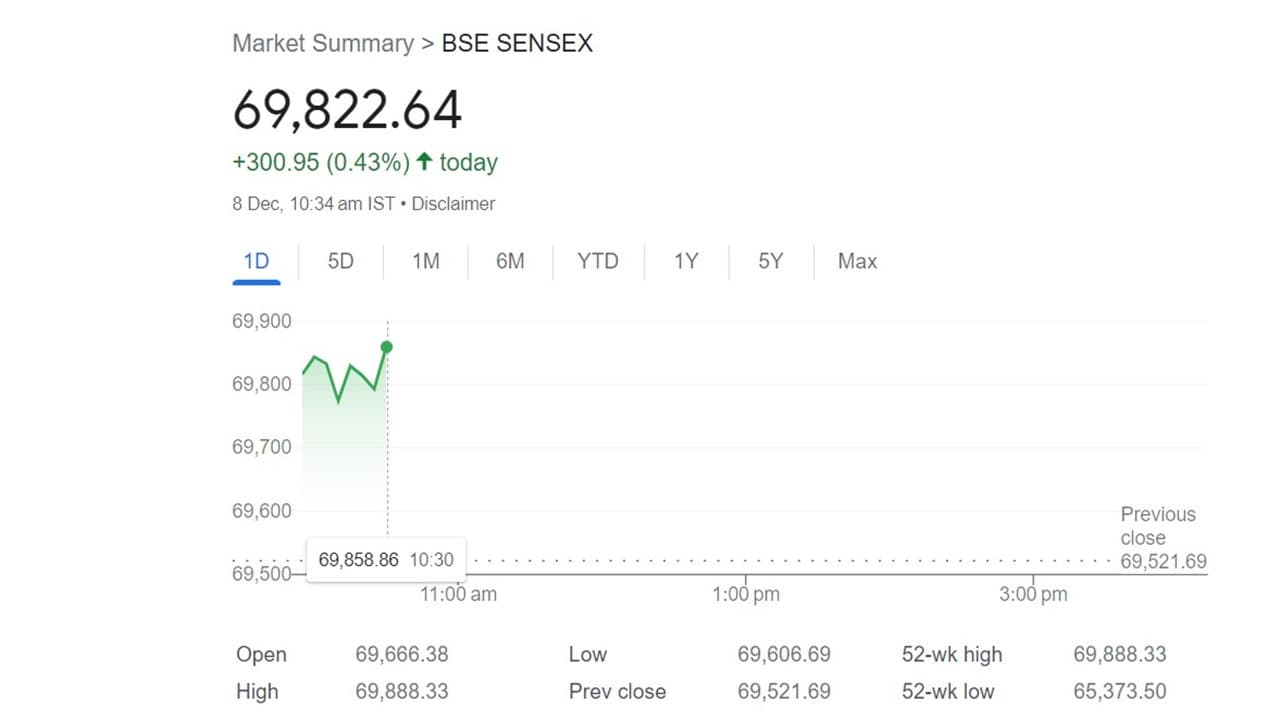The width and height of the screenshot is (1280, 720).
Task: Select the 1D time range tab
Action: point(256,262)
